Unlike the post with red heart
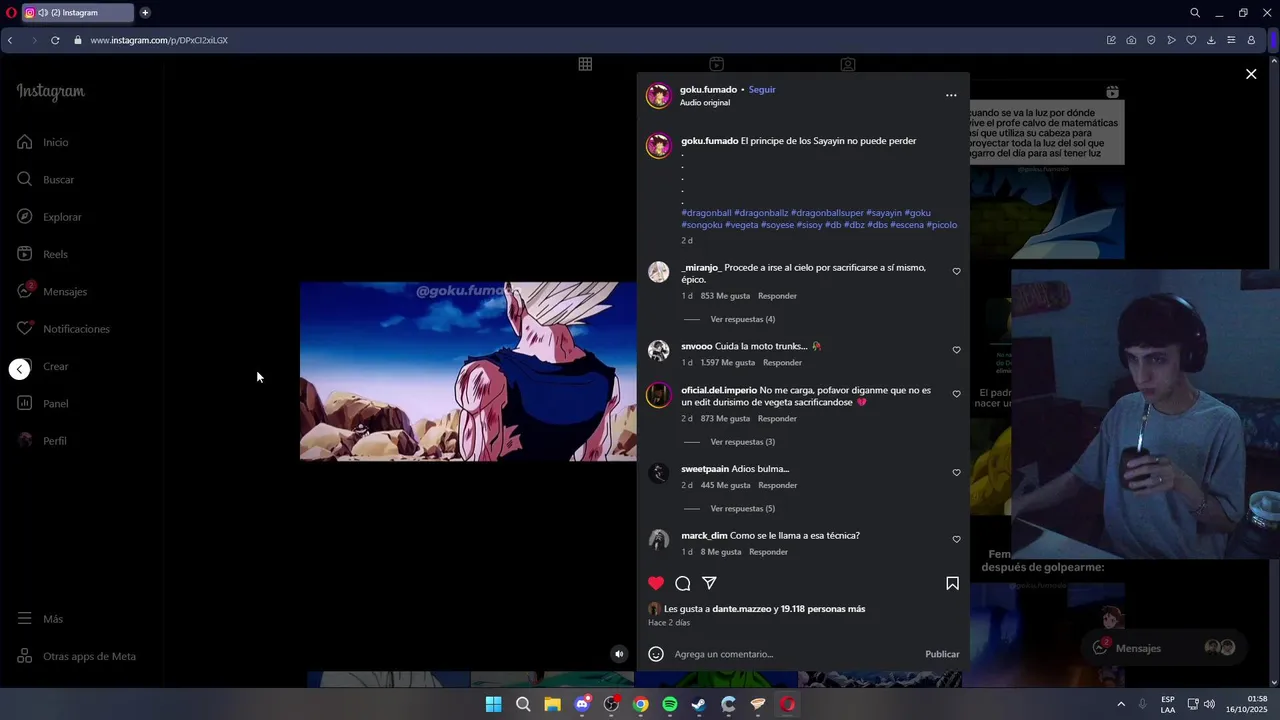1280x720 pixels. [656, 583]
